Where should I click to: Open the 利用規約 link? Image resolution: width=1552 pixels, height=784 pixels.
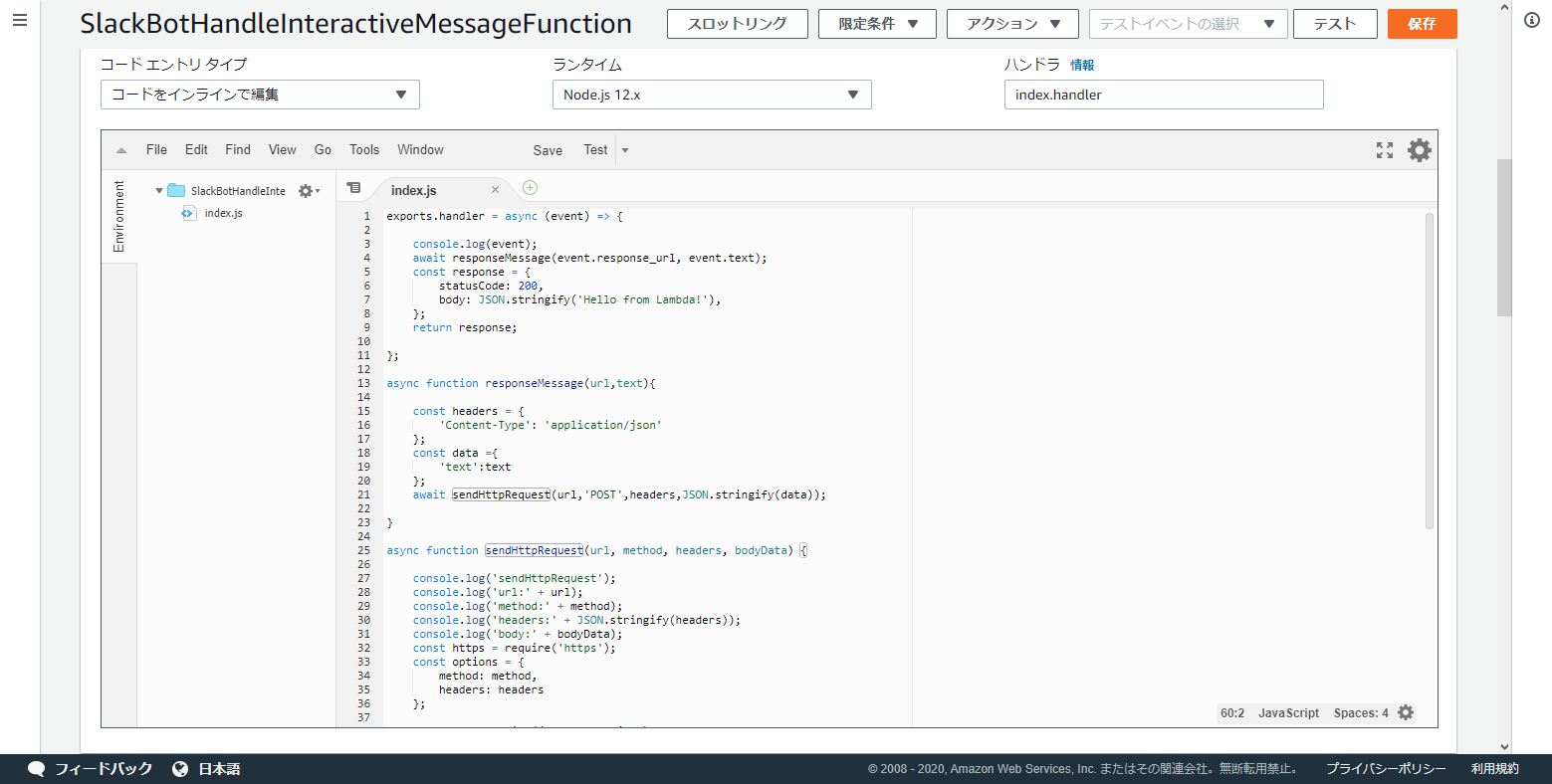[1495, 769]
